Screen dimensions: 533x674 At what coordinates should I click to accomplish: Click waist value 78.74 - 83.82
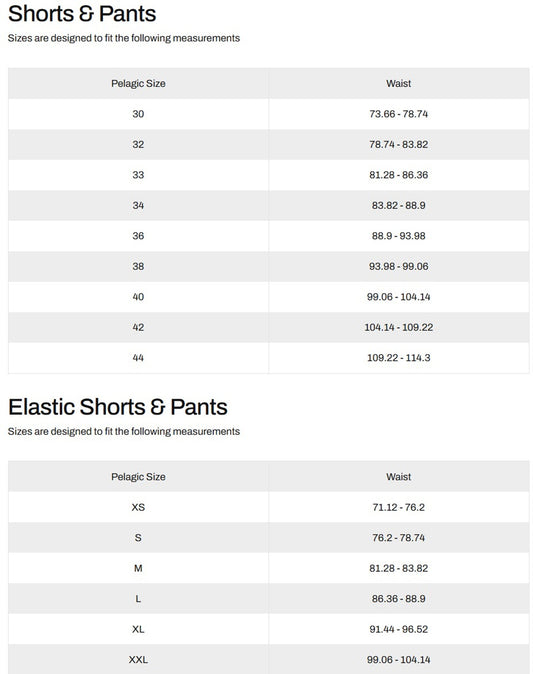tap(398, 144)
